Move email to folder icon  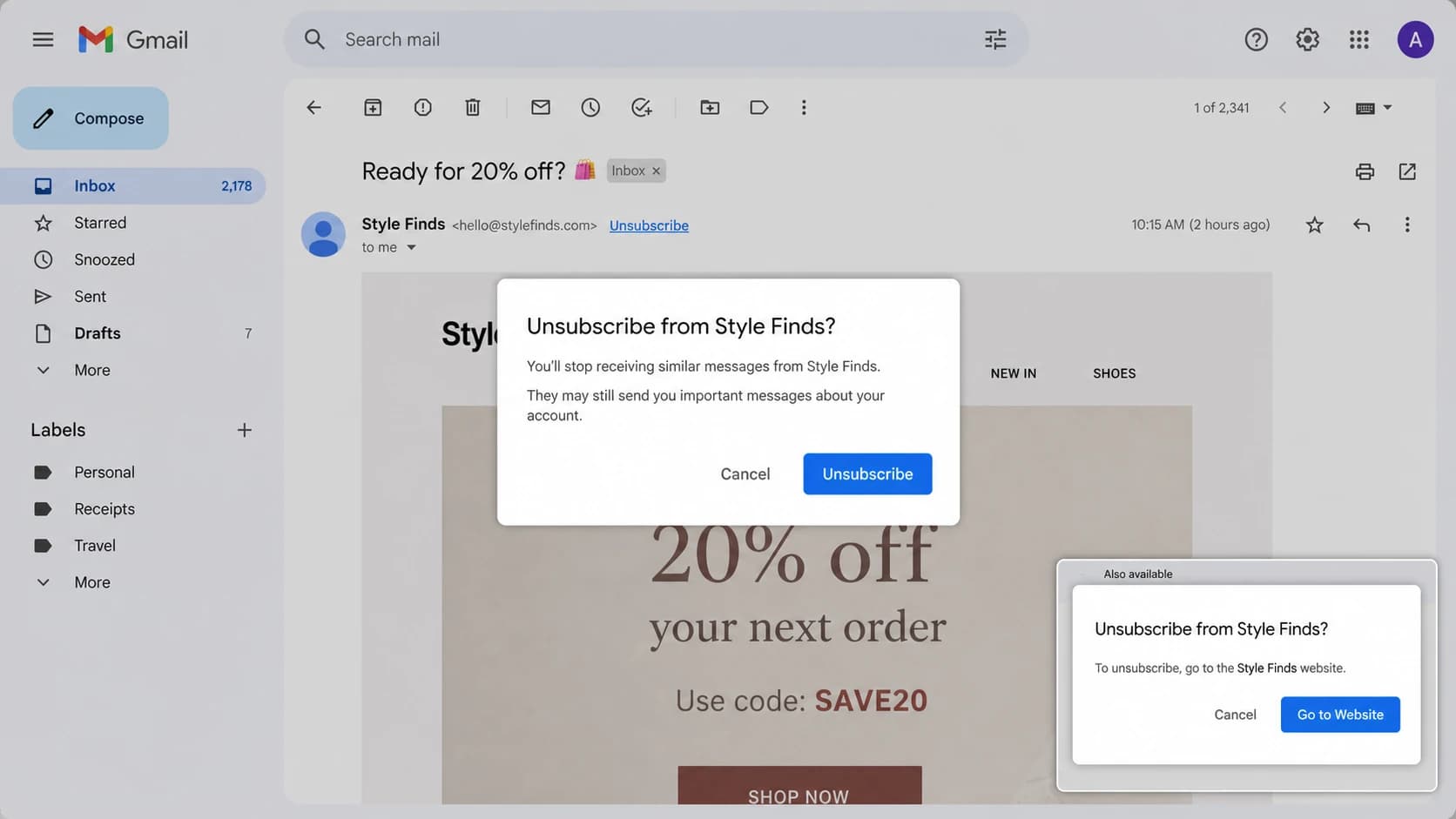(x=710, y=107)
